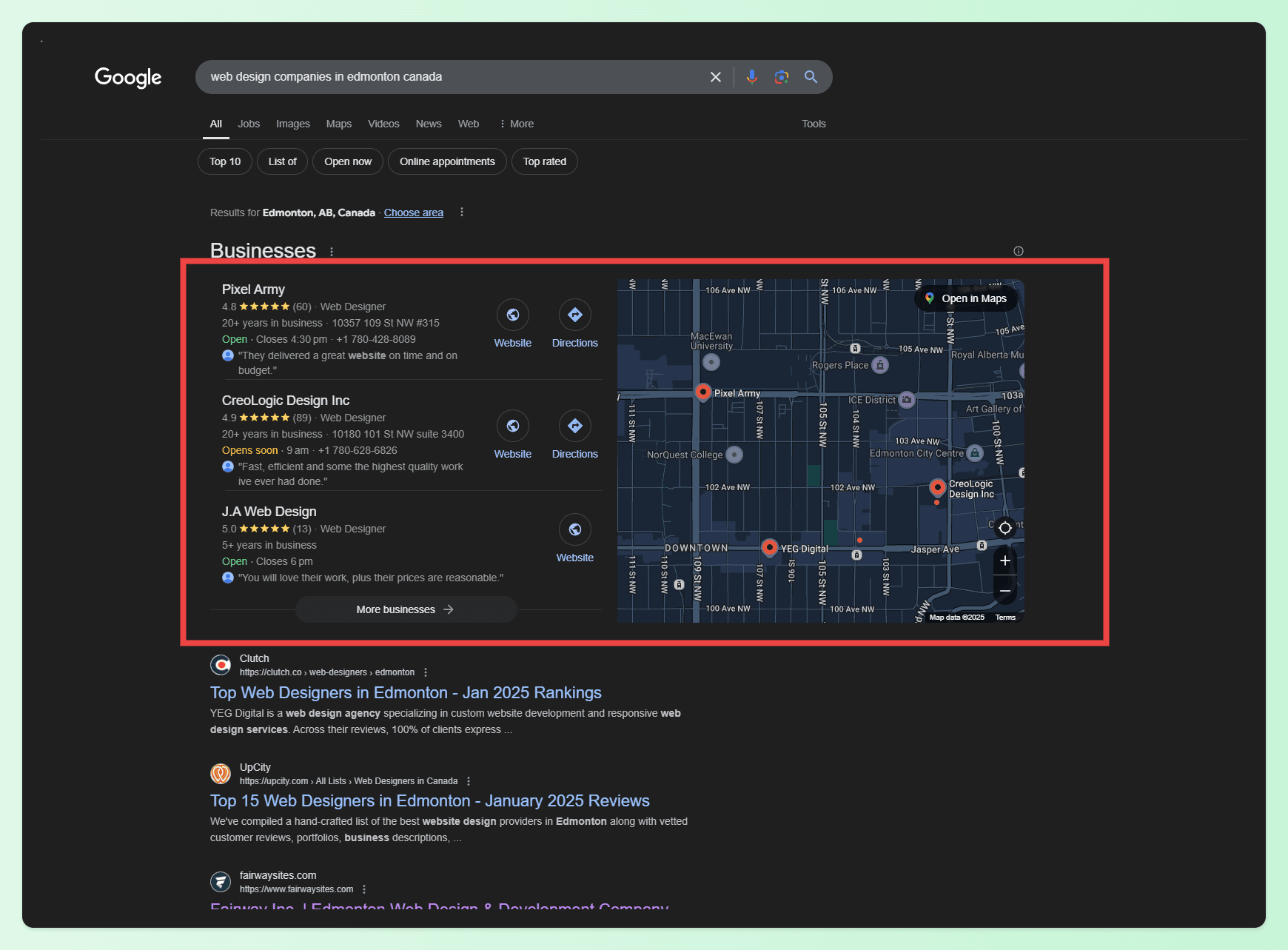
Task: Open three-dot menu of Clutch result
Action: coord(426,672)
